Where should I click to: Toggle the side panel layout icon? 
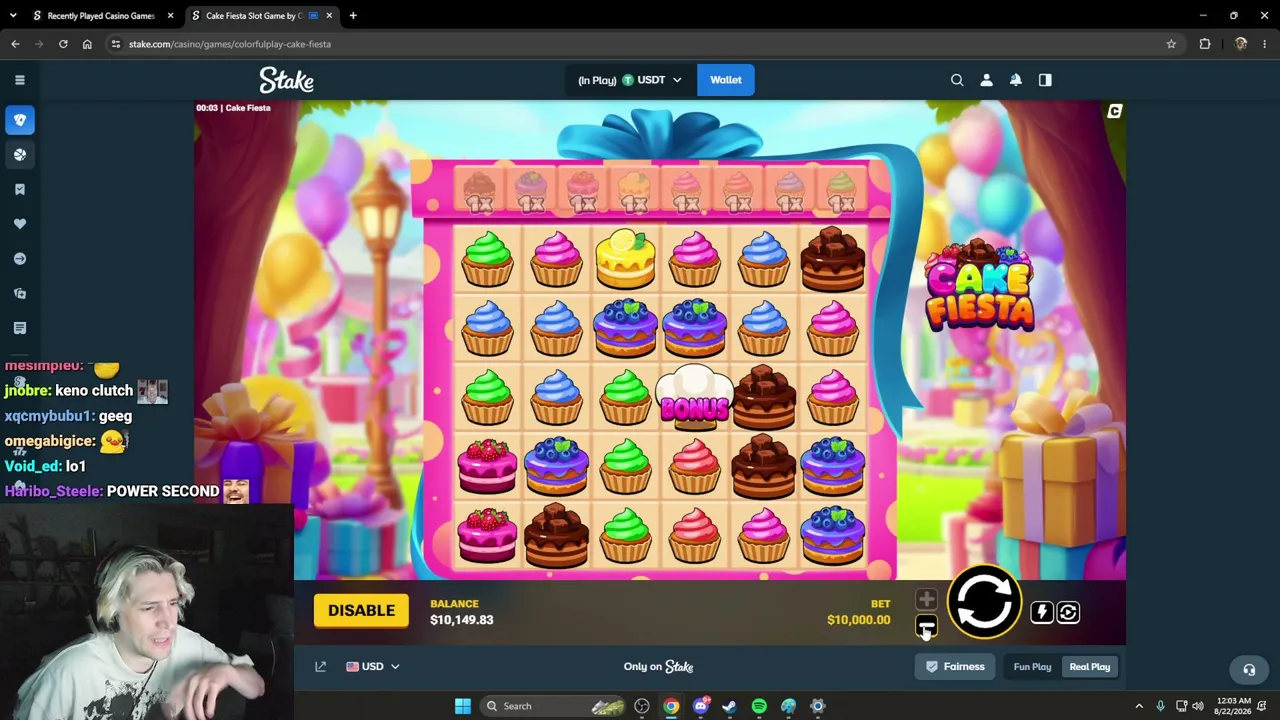(x=1045, y=80)
